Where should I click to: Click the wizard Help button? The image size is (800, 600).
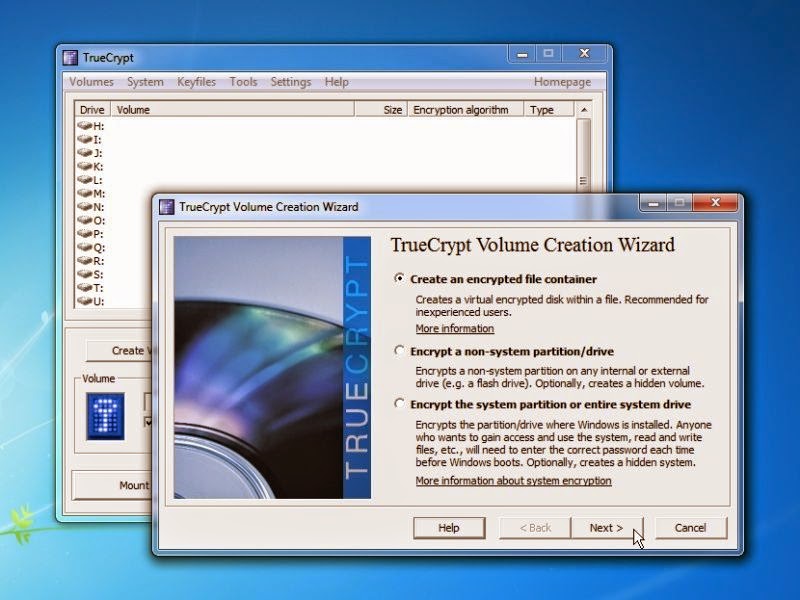click(x=449, y=528)
